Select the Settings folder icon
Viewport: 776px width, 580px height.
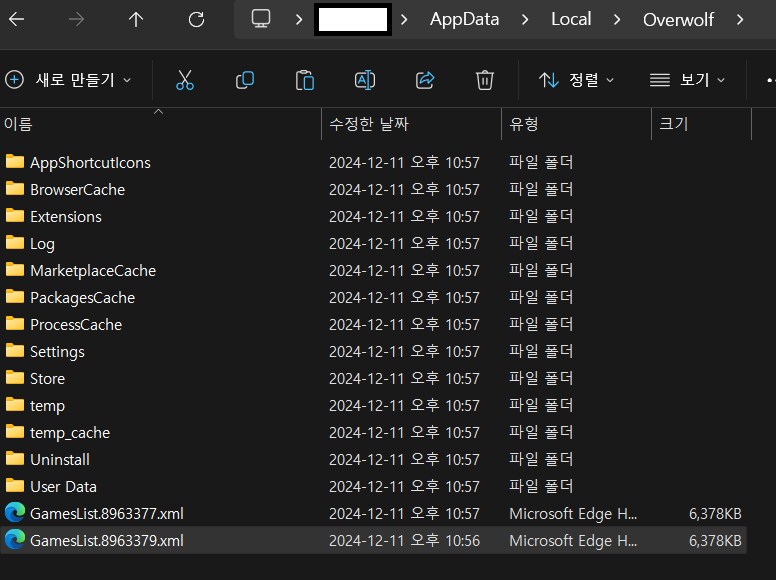[15, 350]
